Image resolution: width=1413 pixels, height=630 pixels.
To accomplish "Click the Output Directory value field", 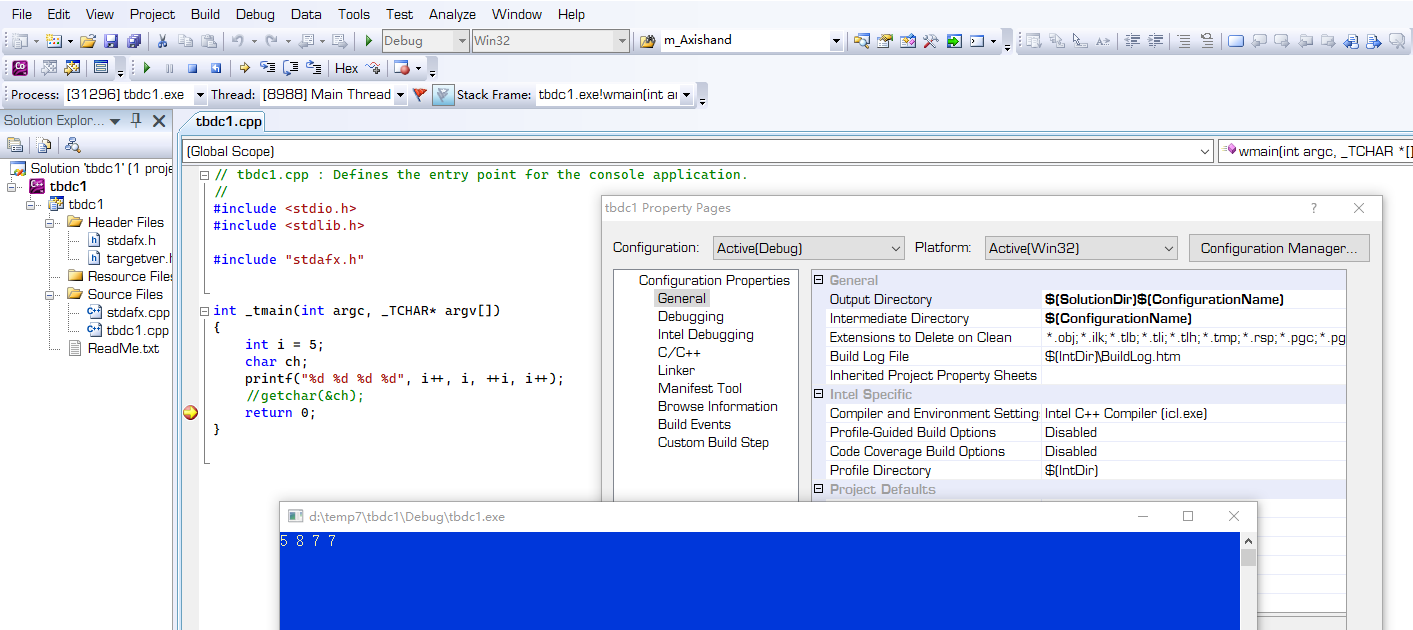I will click(1193, 299).
